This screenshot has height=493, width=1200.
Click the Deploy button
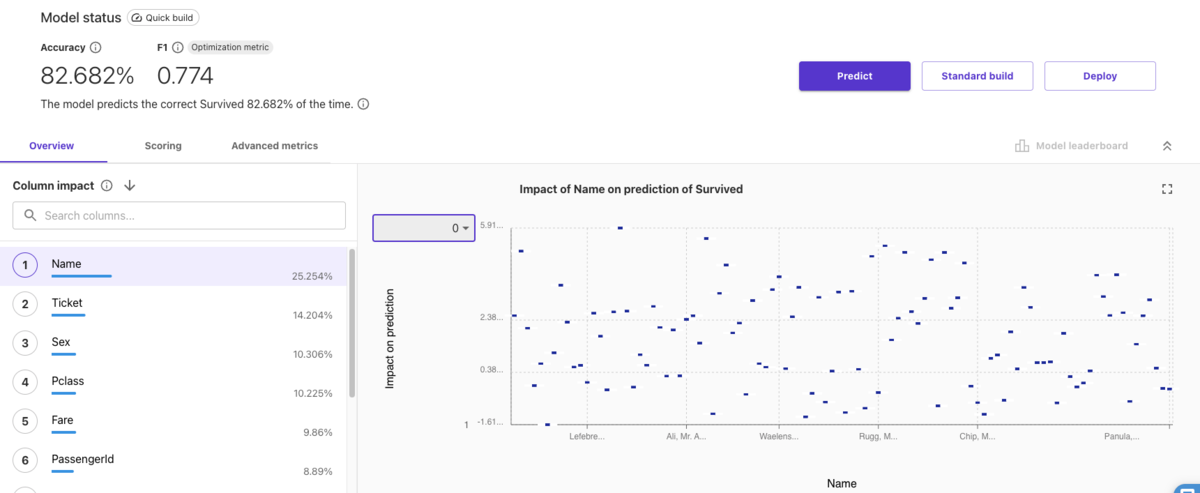pos(1100,76)
